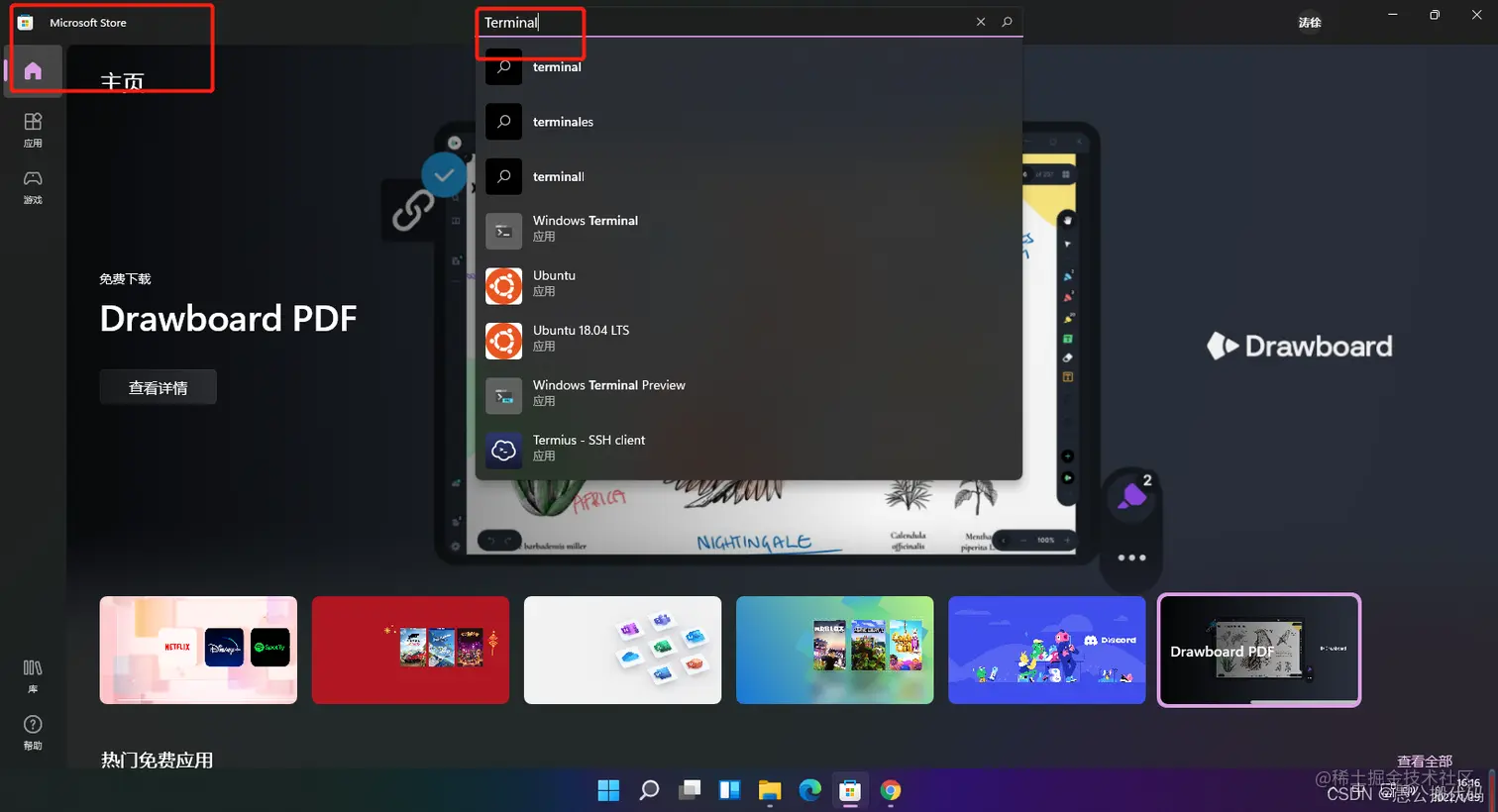Select the 'terminal' search suggestion

(x=749, y=67)
